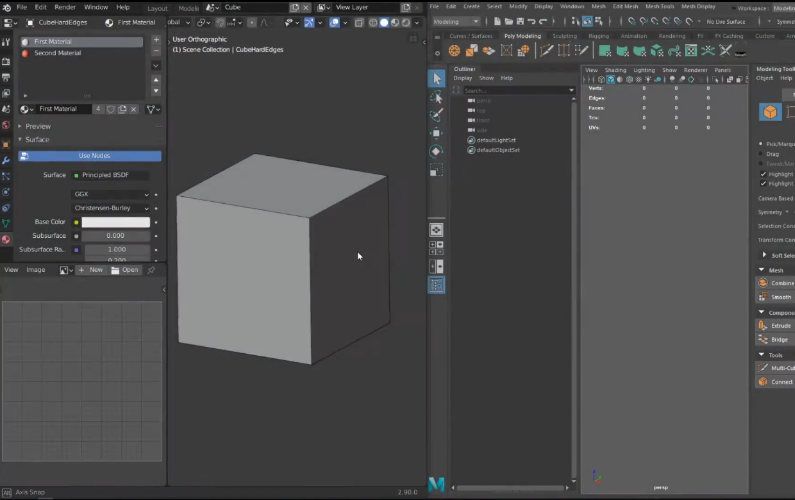Image resolution: width=795 pixels, height=500 pixels.
Task: Click the Multi-Cut tool button
Action: (x=775, y=368)
